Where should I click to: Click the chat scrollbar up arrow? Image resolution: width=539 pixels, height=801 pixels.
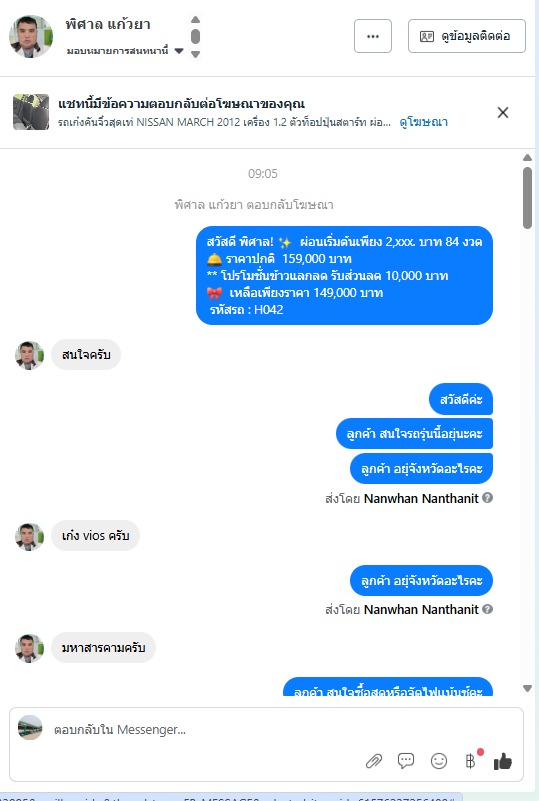pos(527,158)
